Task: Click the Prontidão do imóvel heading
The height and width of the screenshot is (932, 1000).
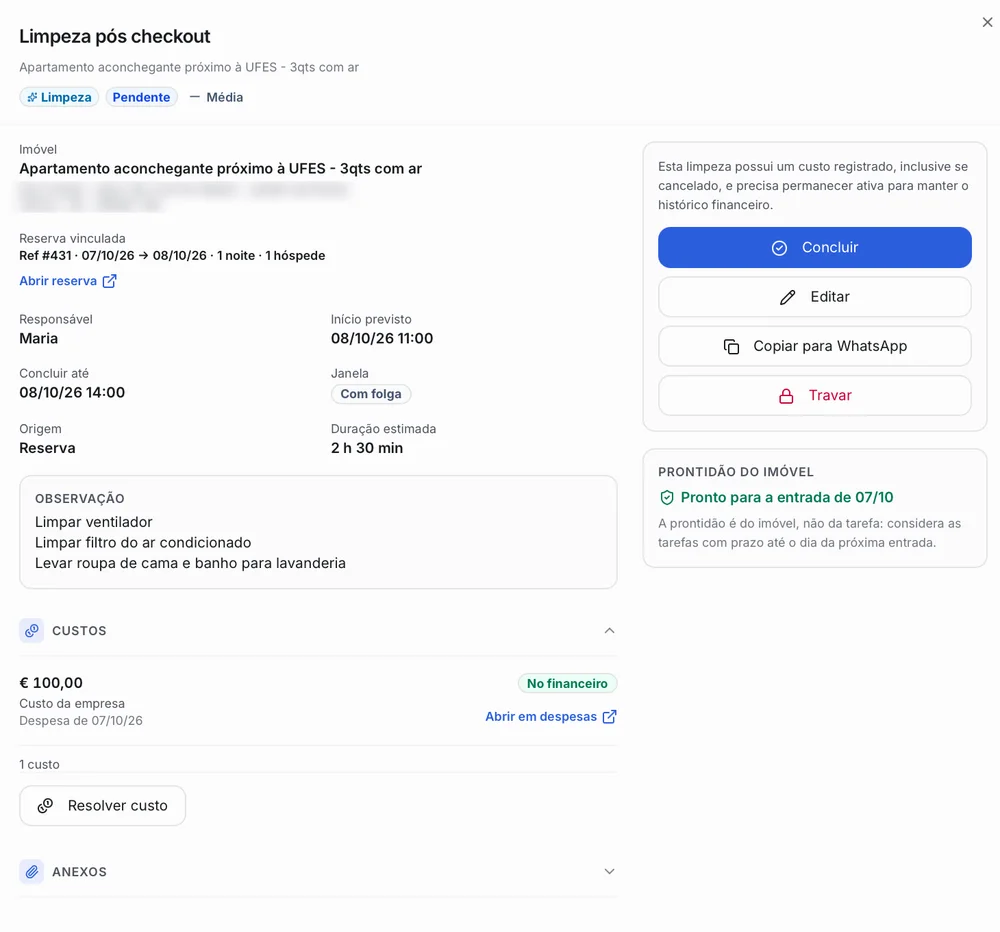Action: point(735,472)
